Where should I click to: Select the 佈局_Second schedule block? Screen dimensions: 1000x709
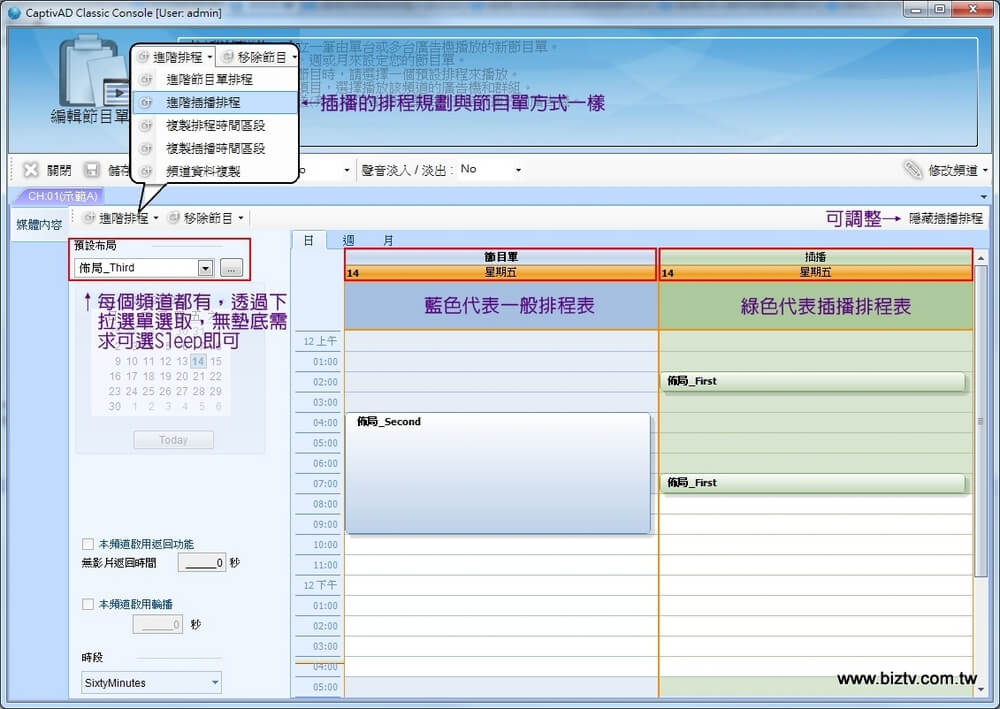pyautogui.click(x=497, y=472)
